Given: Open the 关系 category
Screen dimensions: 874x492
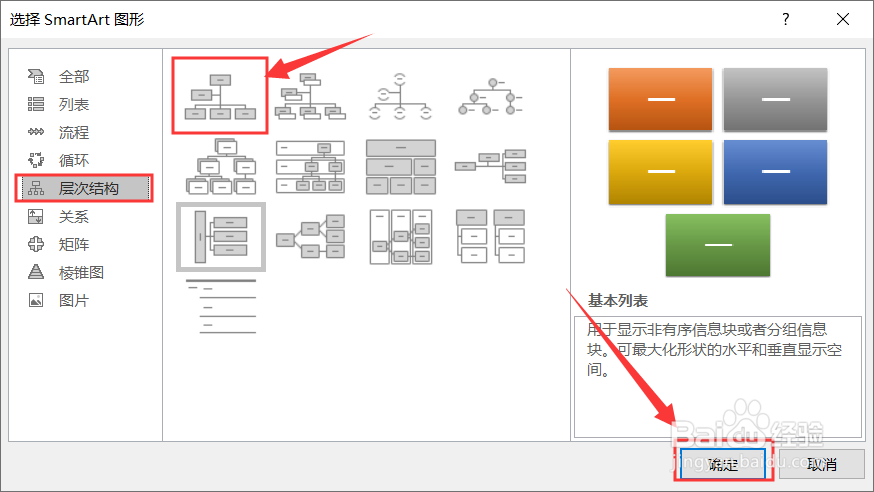Looking at the screenshot, I should (74, 216).
